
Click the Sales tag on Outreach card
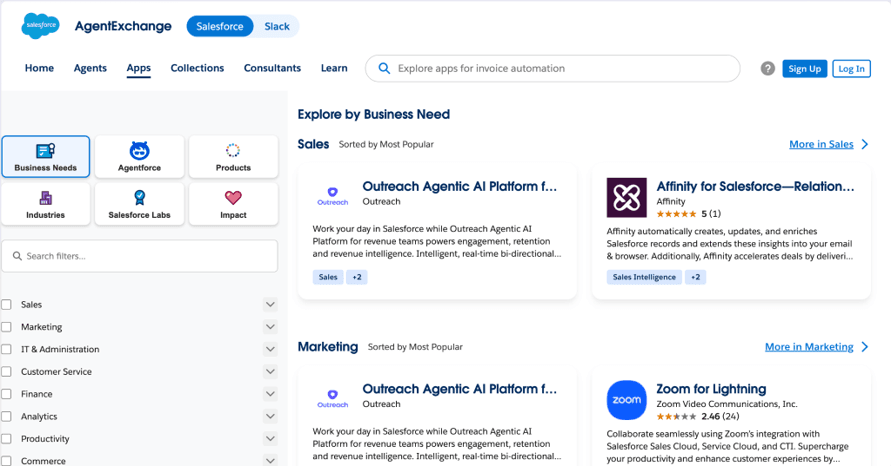point(328,277)
